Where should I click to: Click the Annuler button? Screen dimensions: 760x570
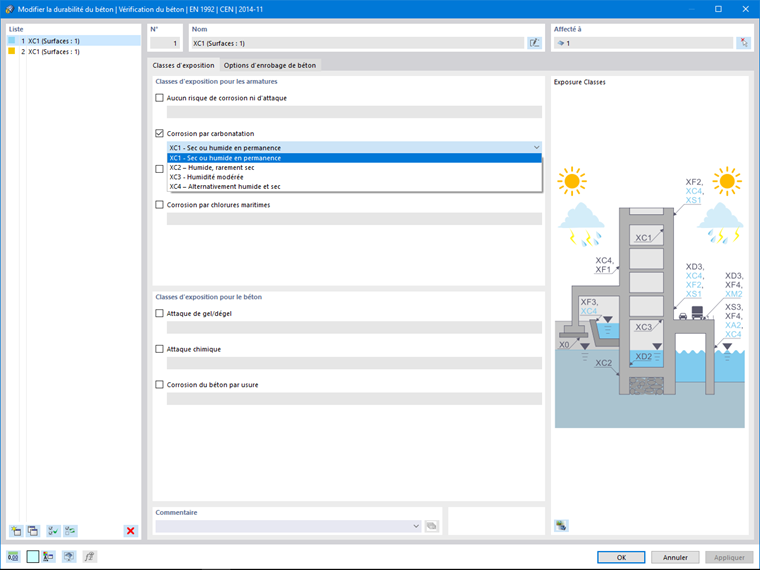point(675,557)
